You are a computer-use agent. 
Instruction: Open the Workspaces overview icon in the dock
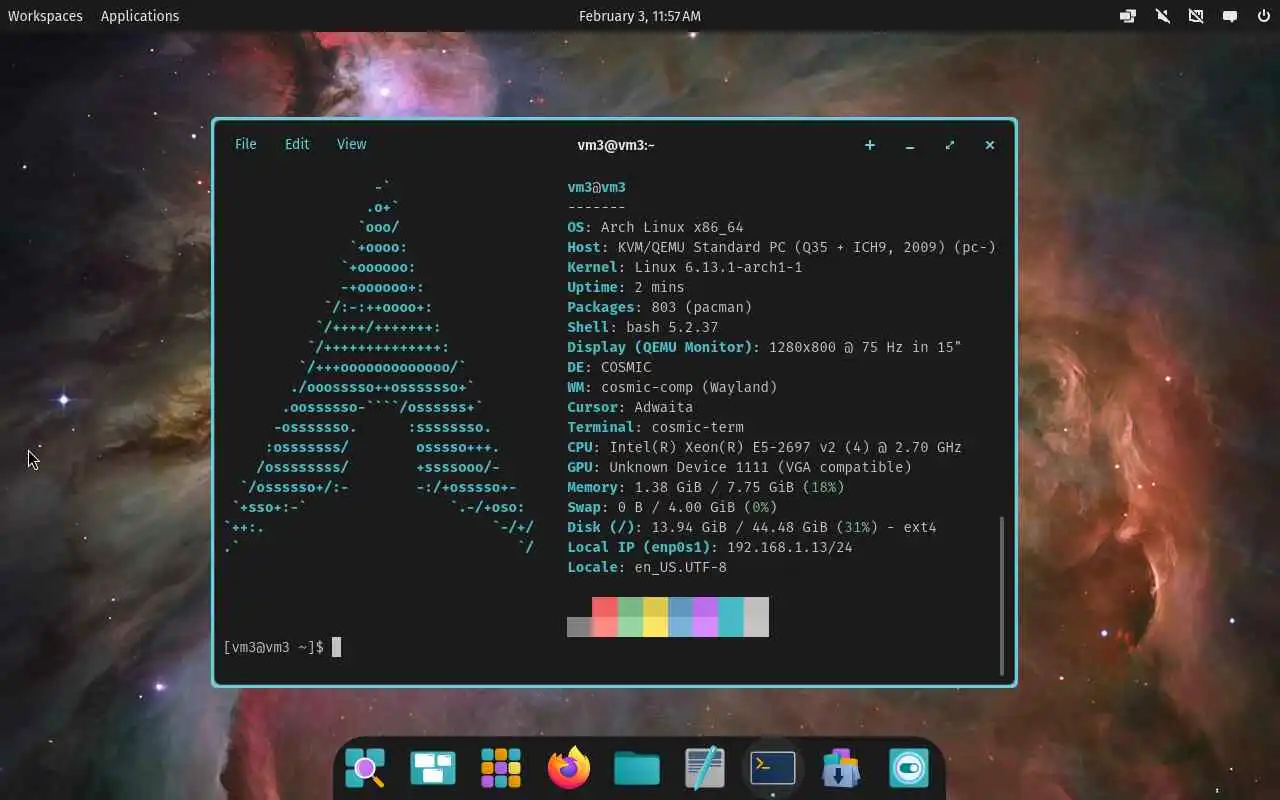coord(433,768)
